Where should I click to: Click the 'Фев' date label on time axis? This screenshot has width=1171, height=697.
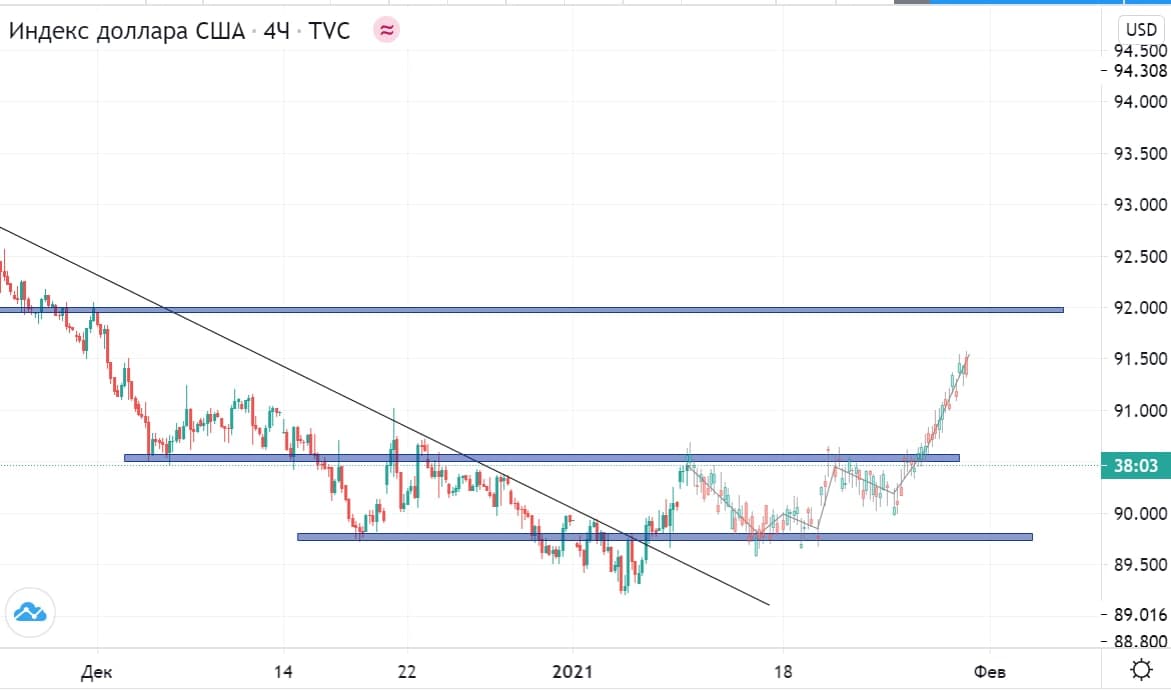990,672
